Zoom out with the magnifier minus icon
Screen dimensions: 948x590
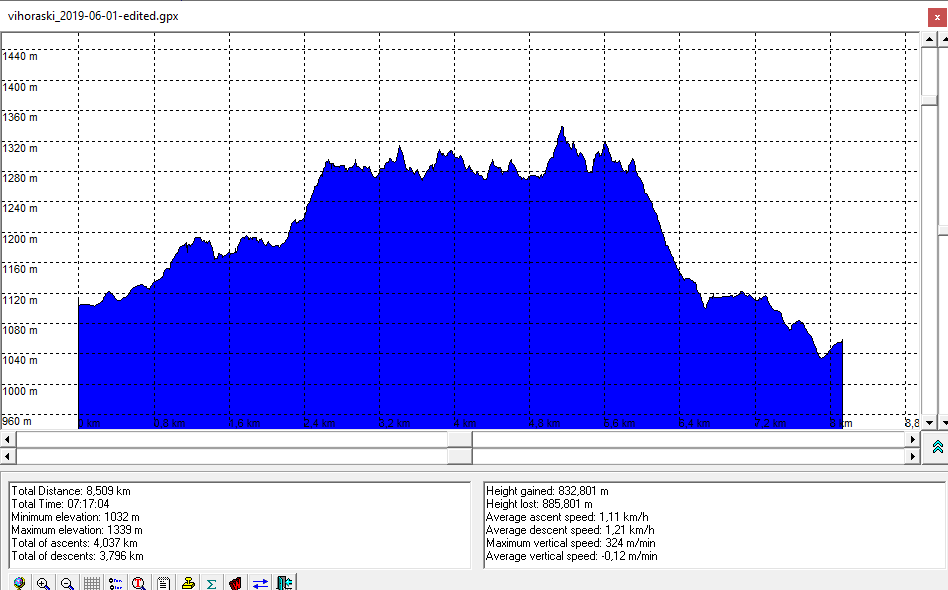[x=67, y=583]
